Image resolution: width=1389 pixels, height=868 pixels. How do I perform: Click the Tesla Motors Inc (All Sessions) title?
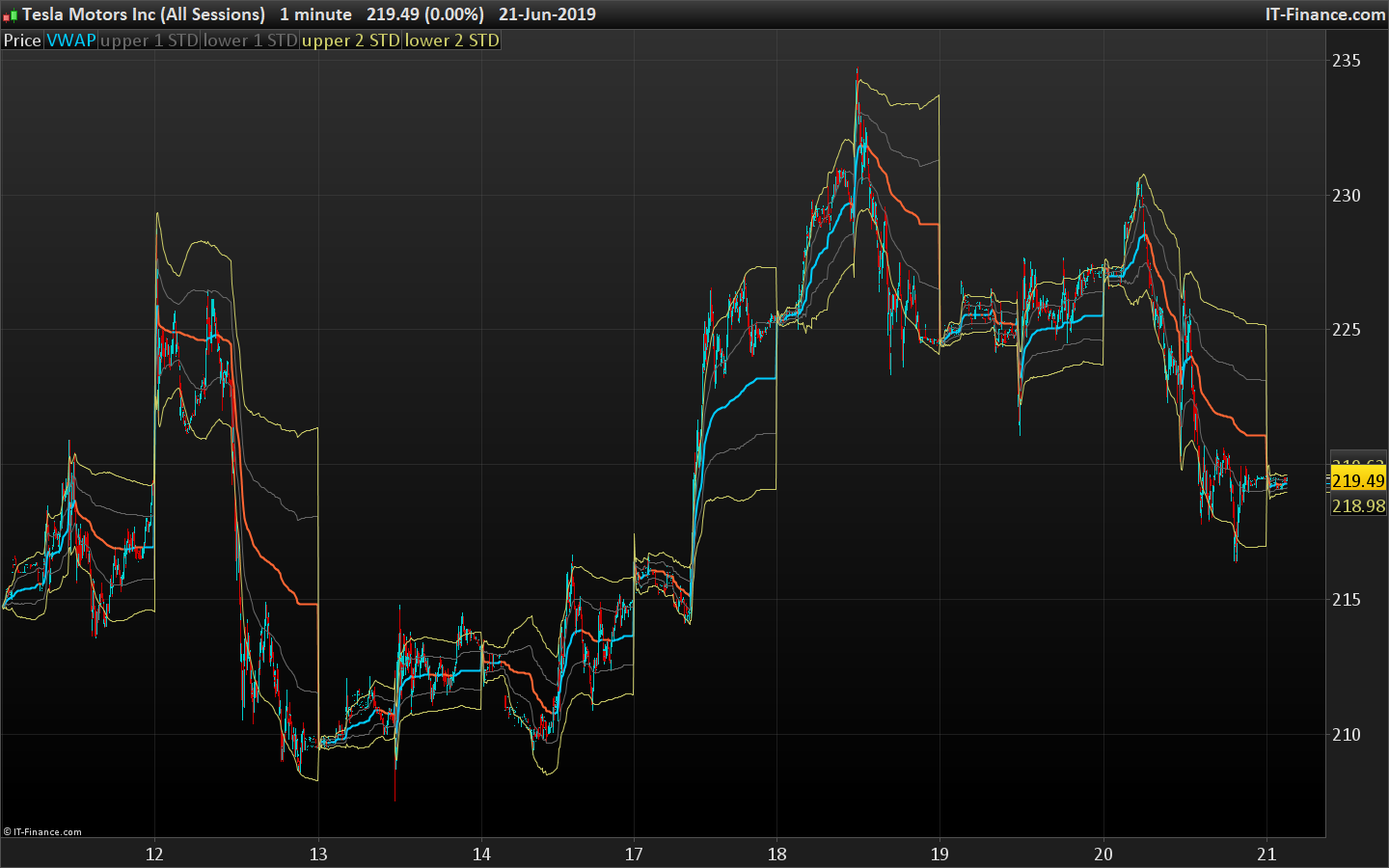(144, 14)
